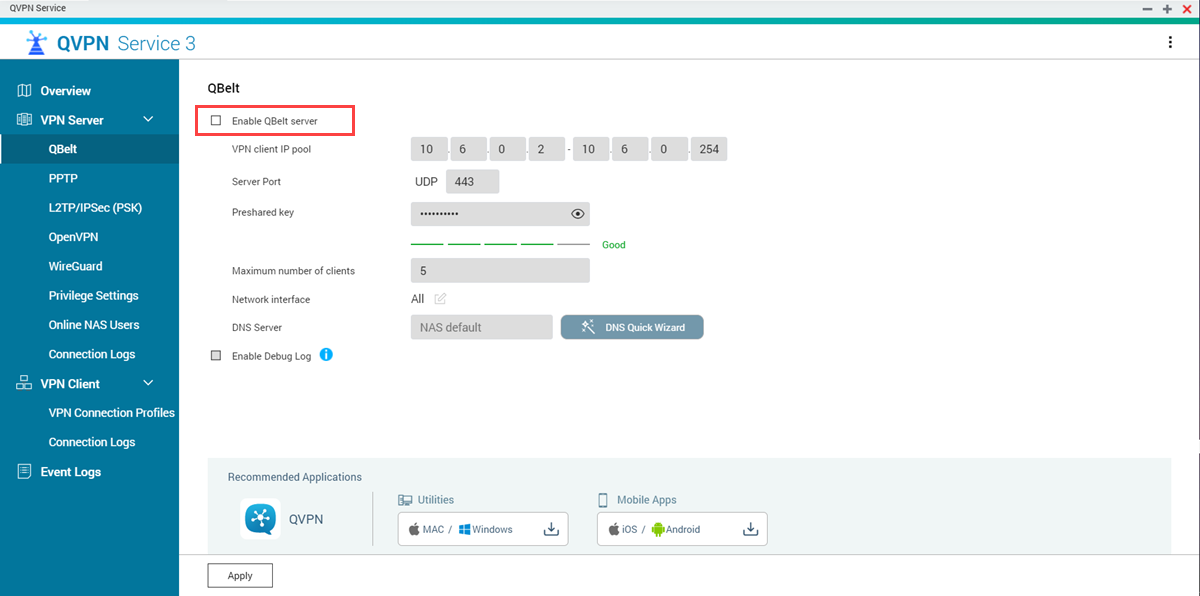Enable the QBelt server checkbox

[216, 121]
